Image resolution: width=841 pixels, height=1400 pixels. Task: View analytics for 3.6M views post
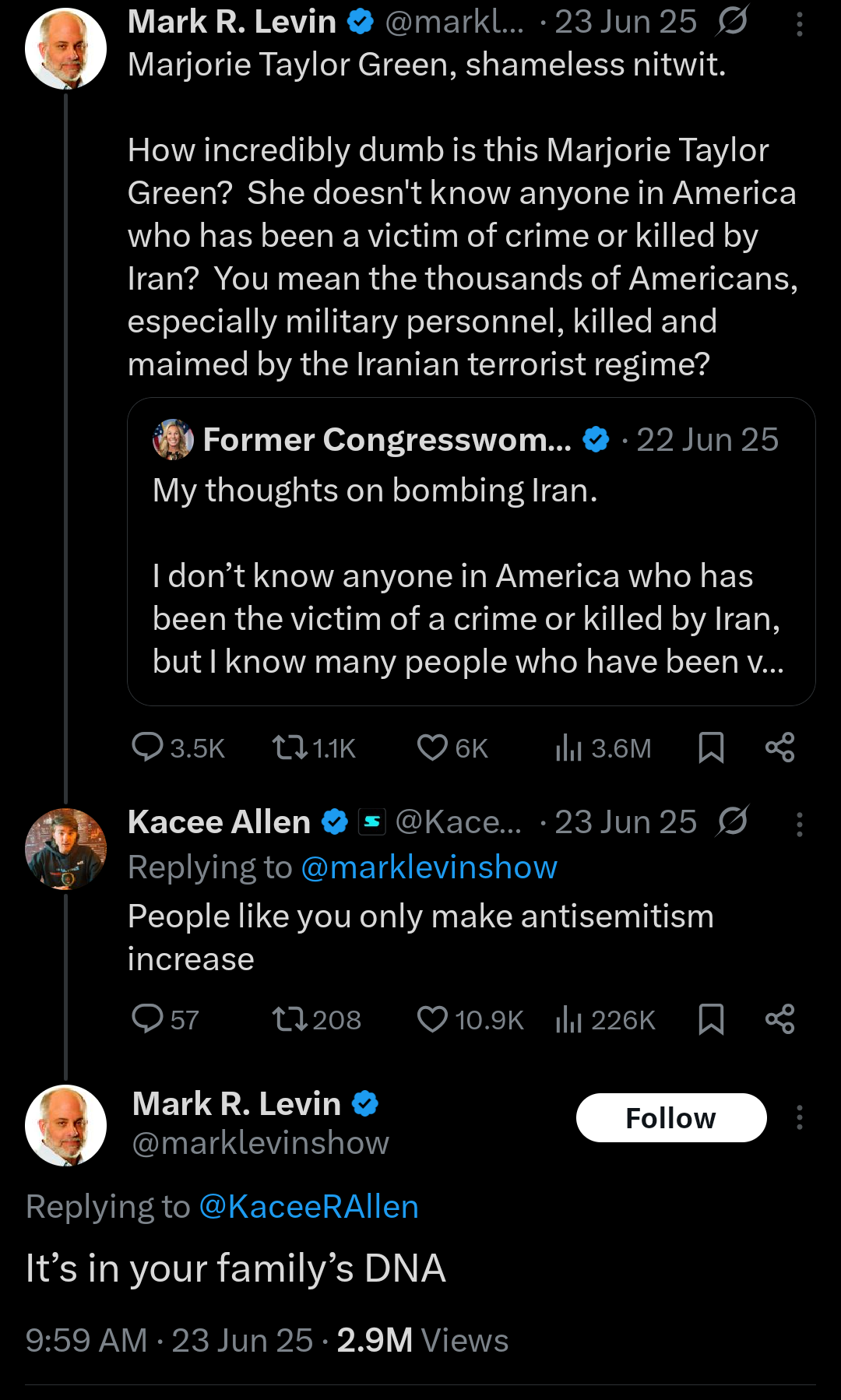click(569, 747)
